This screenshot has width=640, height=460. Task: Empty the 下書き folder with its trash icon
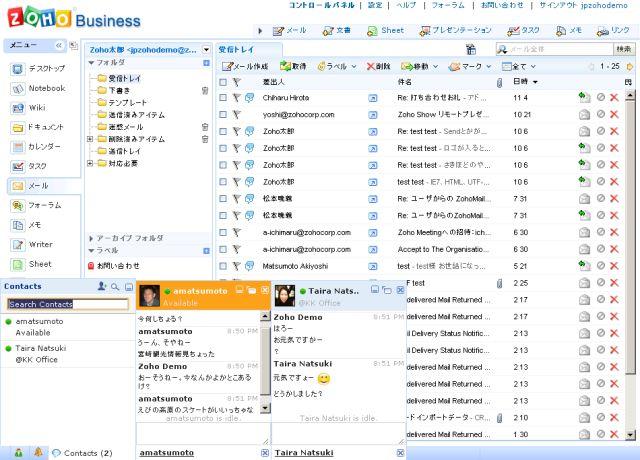click(205, 91)
